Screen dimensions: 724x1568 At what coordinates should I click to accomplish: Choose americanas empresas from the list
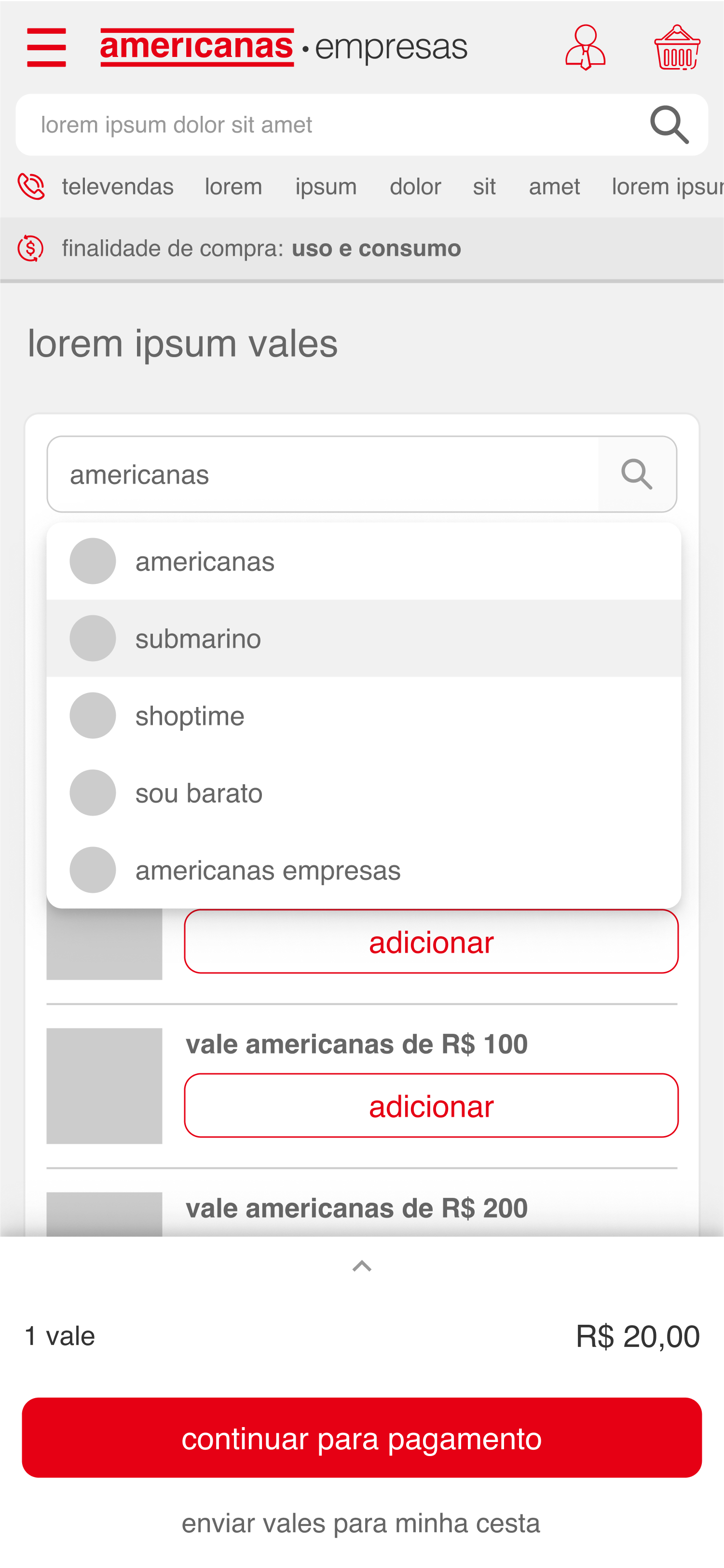click(x=364, y=871)
